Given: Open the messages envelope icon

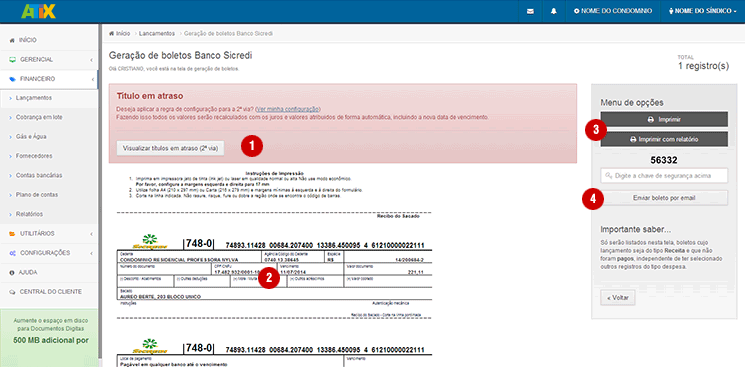Looking at the screenshot, I should (530, 11).
